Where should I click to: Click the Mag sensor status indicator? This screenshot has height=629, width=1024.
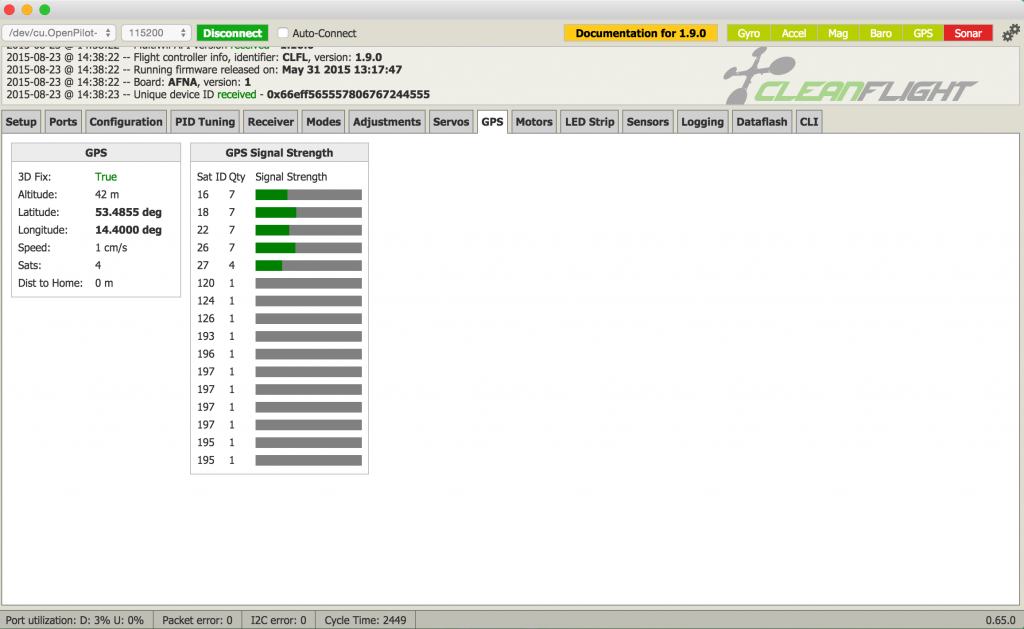point(838,33)
